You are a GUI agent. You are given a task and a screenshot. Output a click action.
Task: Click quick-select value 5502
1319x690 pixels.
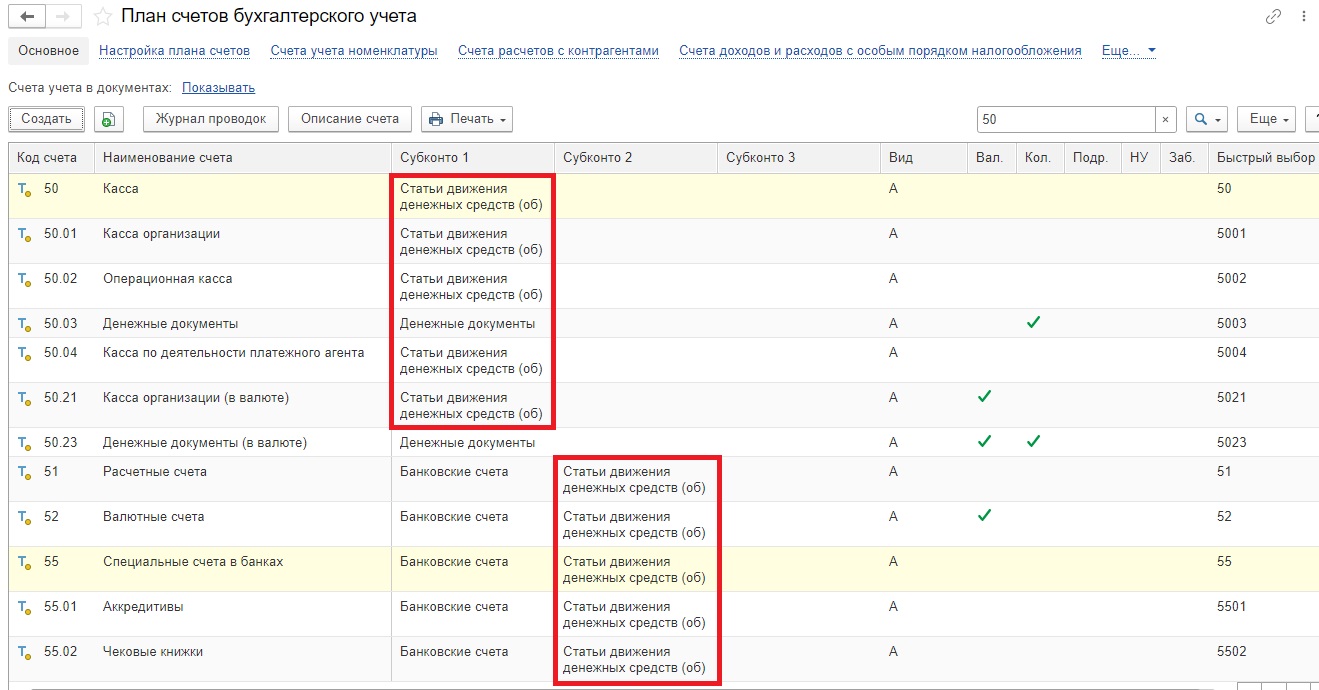(x=1231, y=652)
